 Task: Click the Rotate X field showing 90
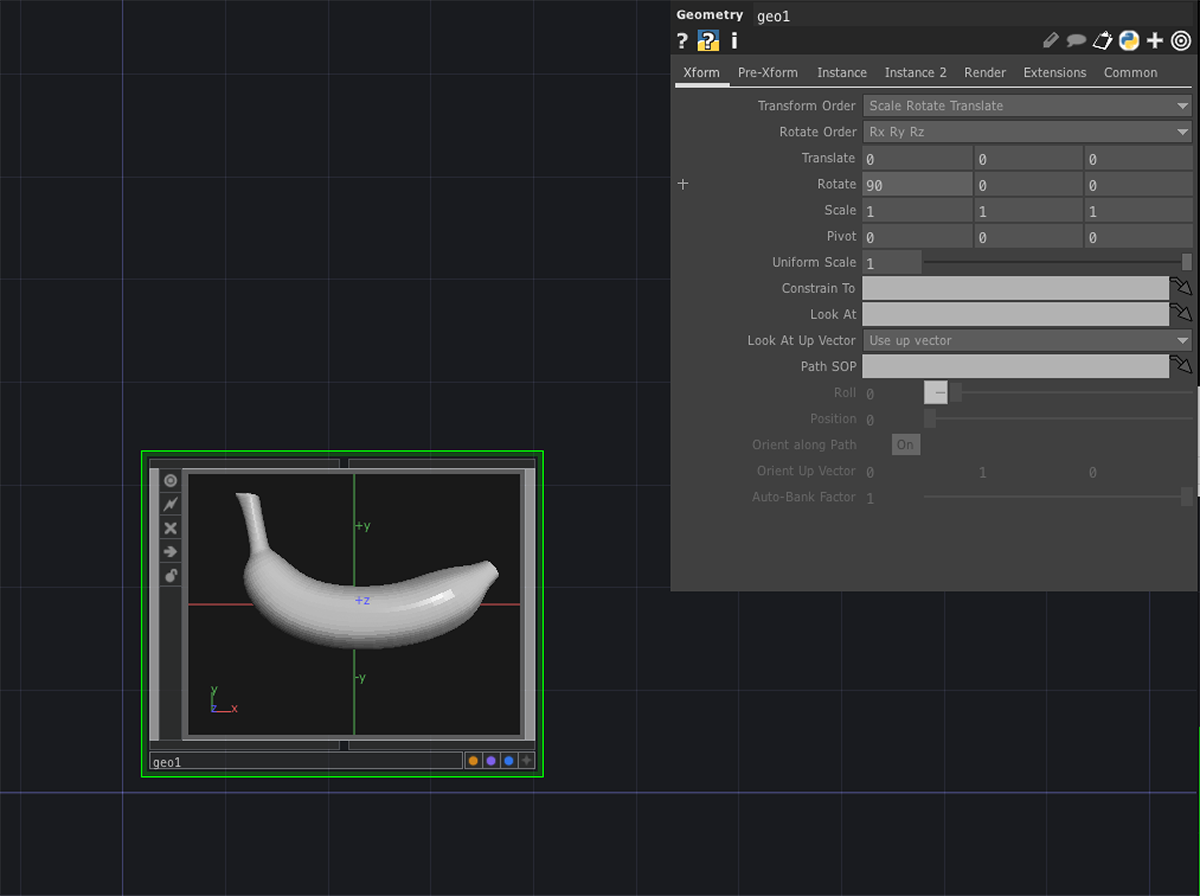(x=917, y=185)
